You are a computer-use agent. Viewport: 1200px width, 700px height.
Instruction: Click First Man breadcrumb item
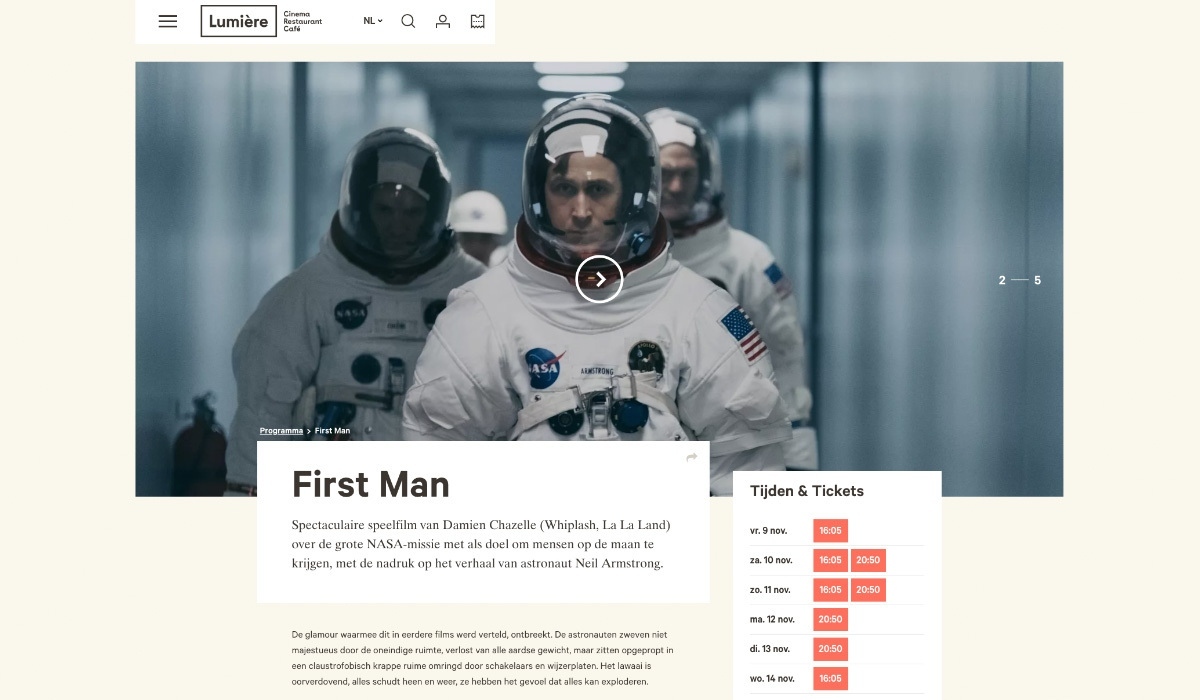click(x=332, y=431)
